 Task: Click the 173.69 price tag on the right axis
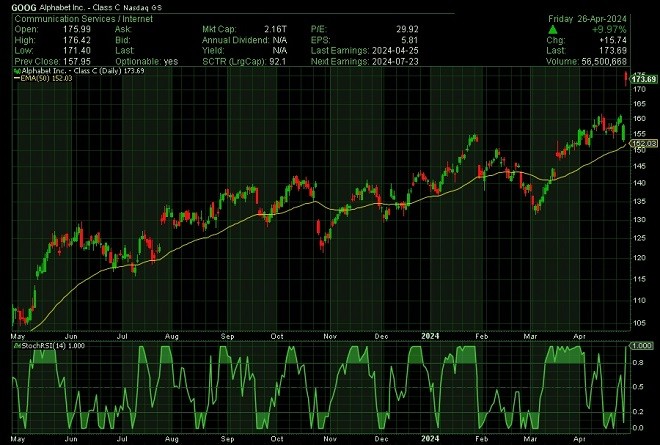click(x=644, y=79)
